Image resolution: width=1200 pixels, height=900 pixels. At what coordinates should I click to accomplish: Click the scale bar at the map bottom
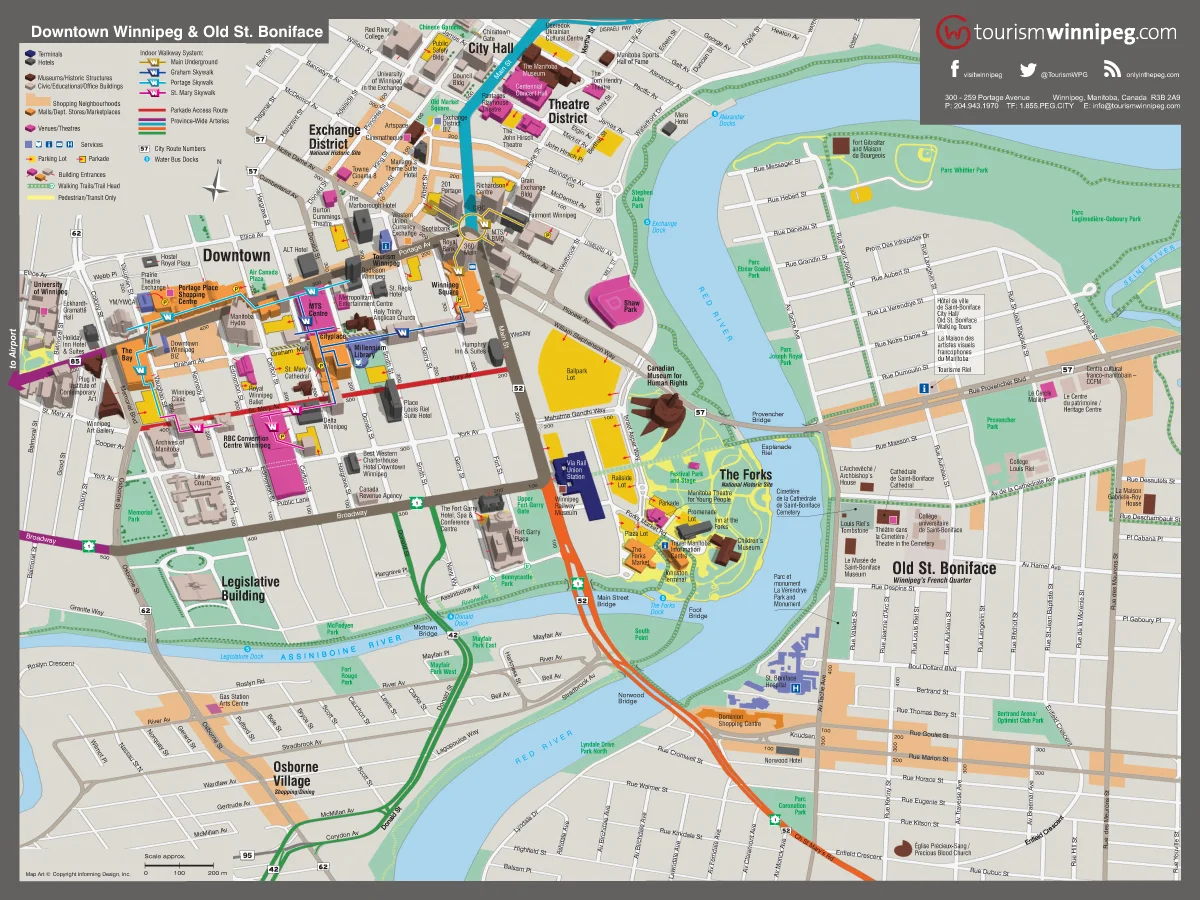(181, 866)
